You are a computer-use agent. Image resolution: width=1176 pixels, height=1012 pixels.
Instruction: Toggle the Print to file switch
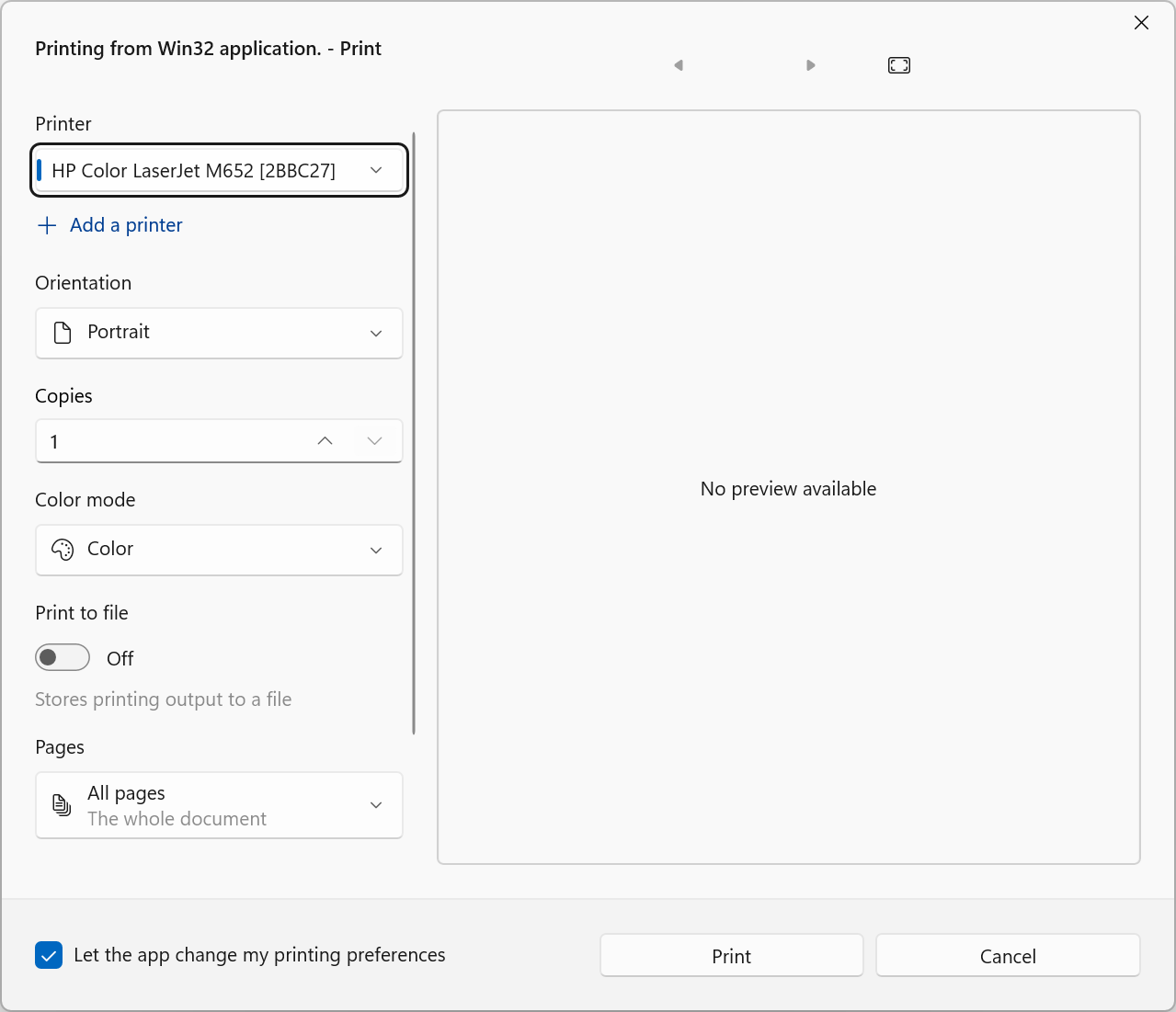[x=63, y=658]
